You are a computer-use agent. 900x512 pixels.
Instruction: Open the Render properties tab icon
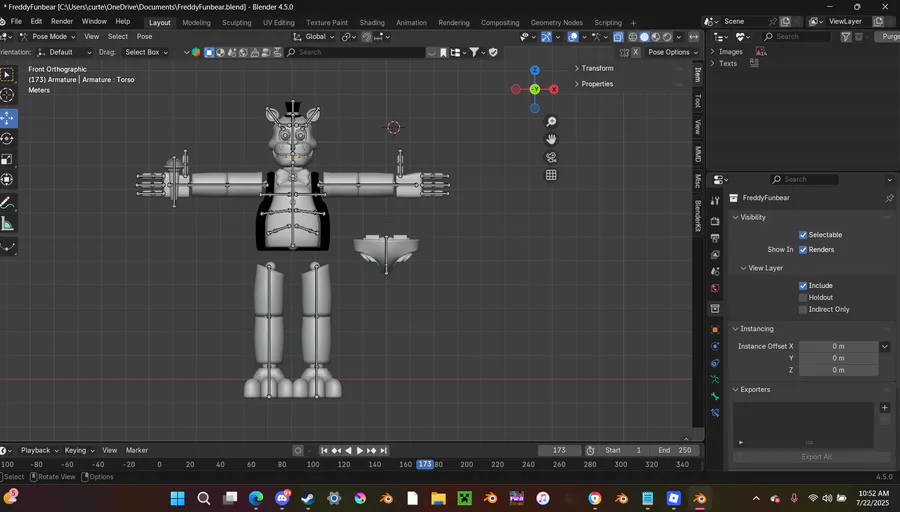(715, 221)
